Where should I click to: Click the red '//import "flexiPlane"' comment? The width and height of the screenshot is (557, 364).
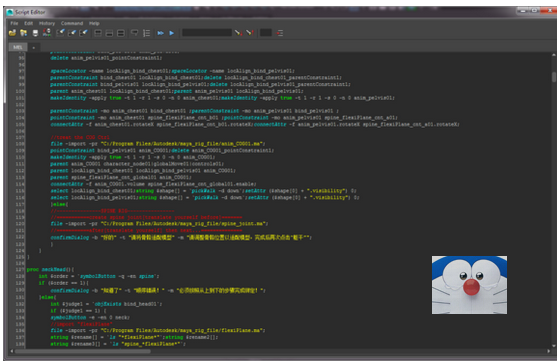click(81, 324)
